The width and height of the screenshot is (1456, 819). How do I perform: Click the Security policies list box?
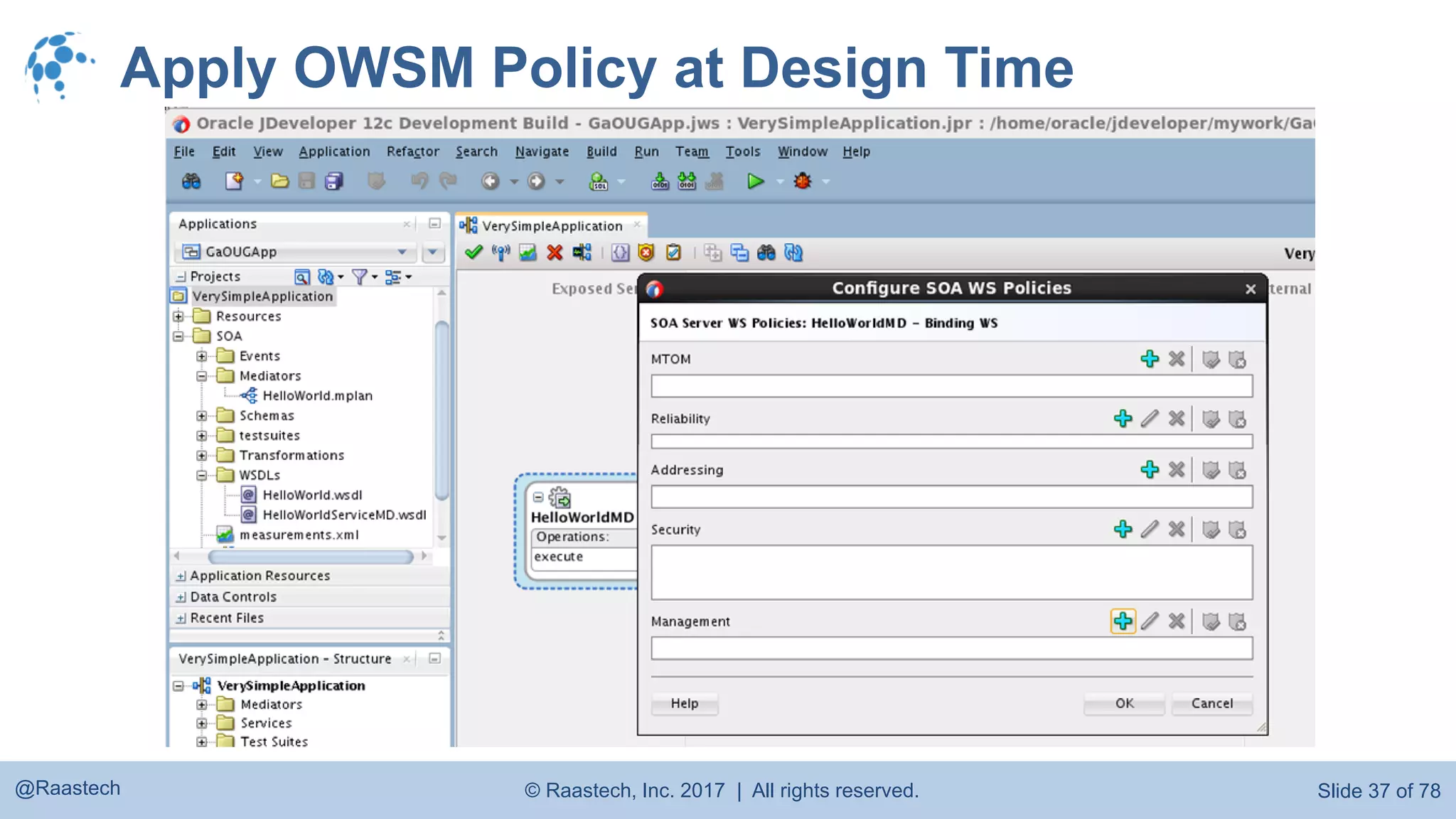tap(952, 573)
